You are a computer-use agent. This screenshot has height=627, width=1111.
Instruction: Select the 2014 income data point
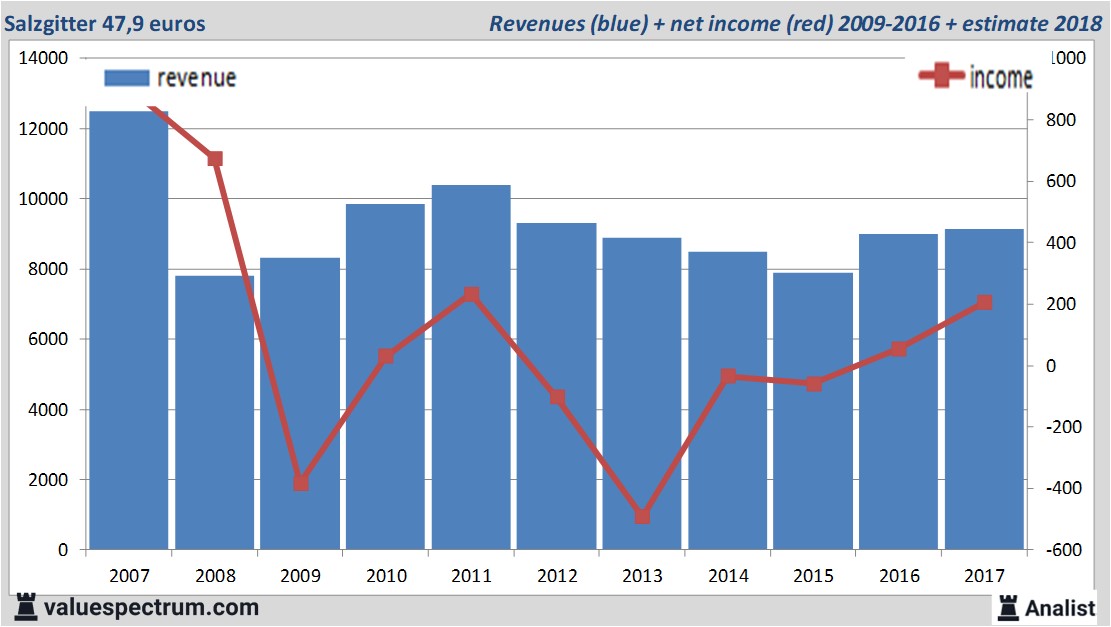coord(728,376)
